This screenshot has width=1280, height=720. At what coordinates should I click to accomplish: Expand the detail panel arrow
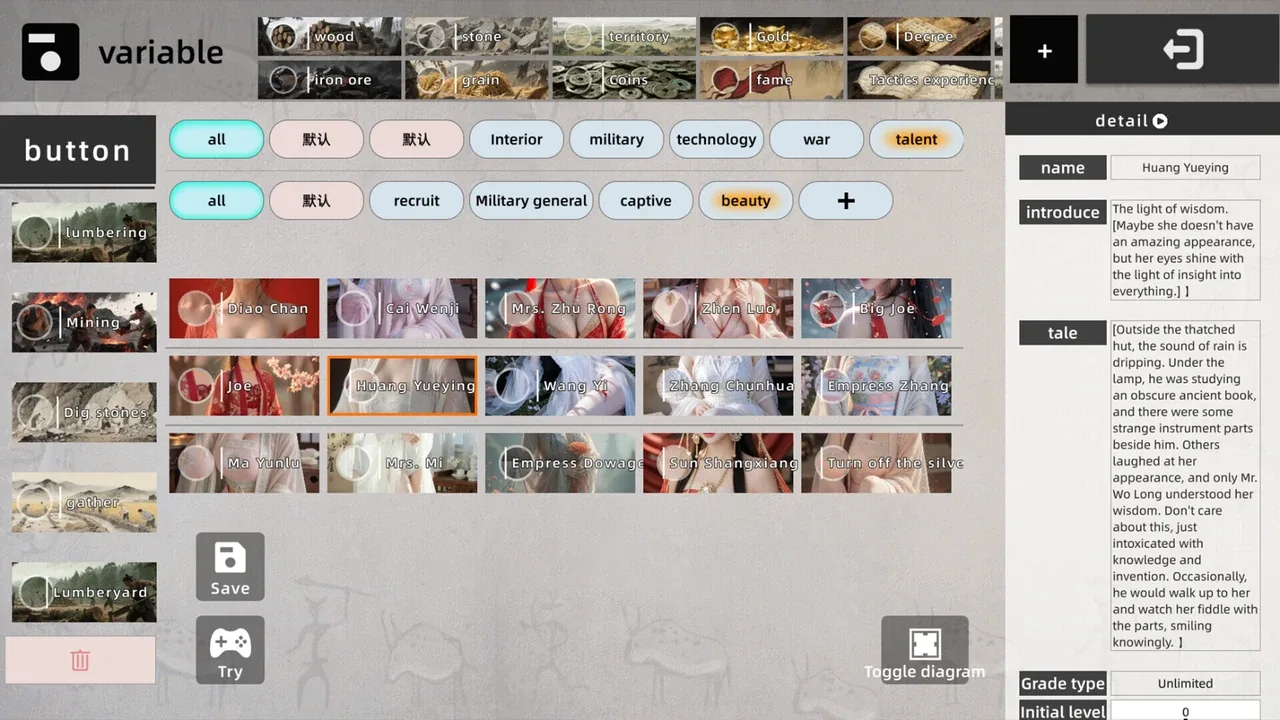coord(1160,121)
